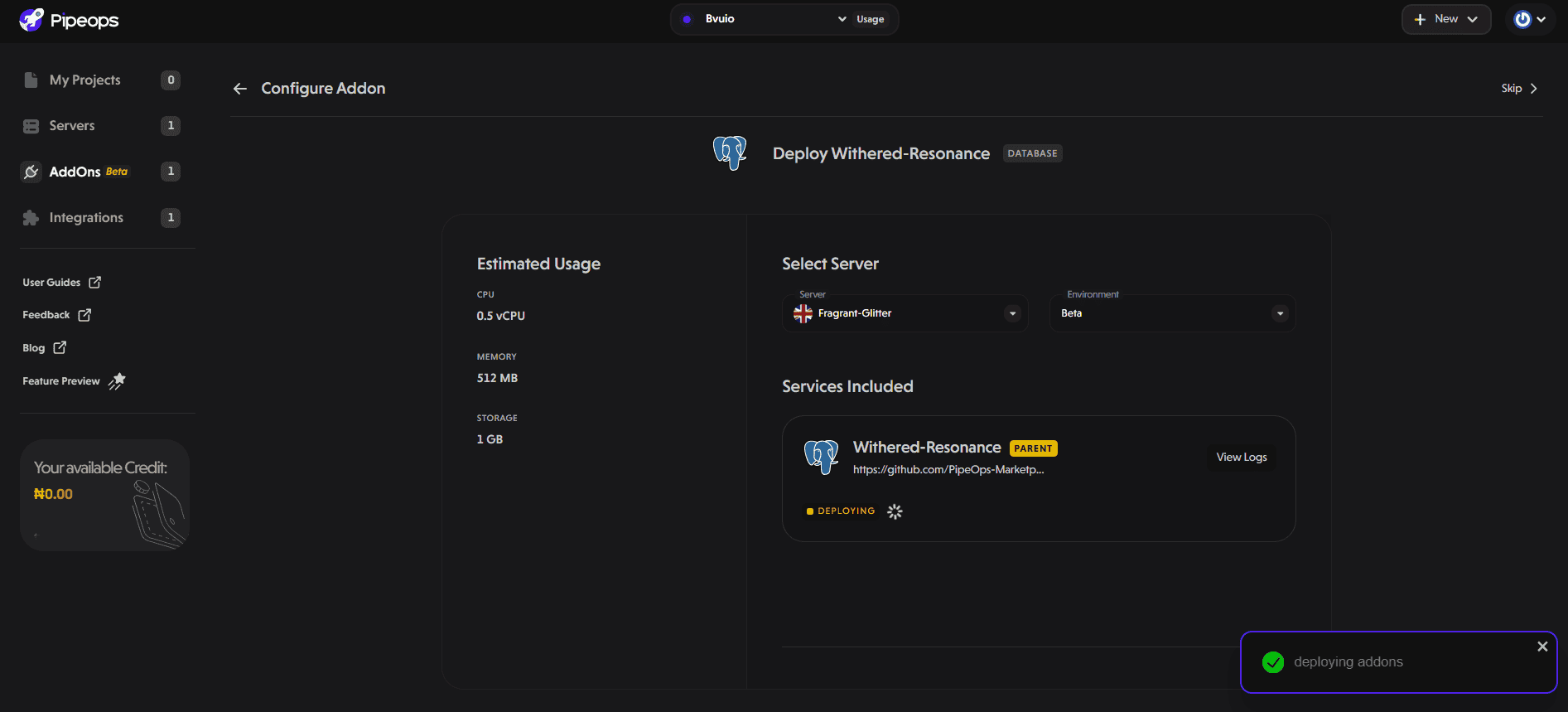Click Integrations count badge 1
Viewport: 1568px width, 712px height.
(x=171, y=217)
